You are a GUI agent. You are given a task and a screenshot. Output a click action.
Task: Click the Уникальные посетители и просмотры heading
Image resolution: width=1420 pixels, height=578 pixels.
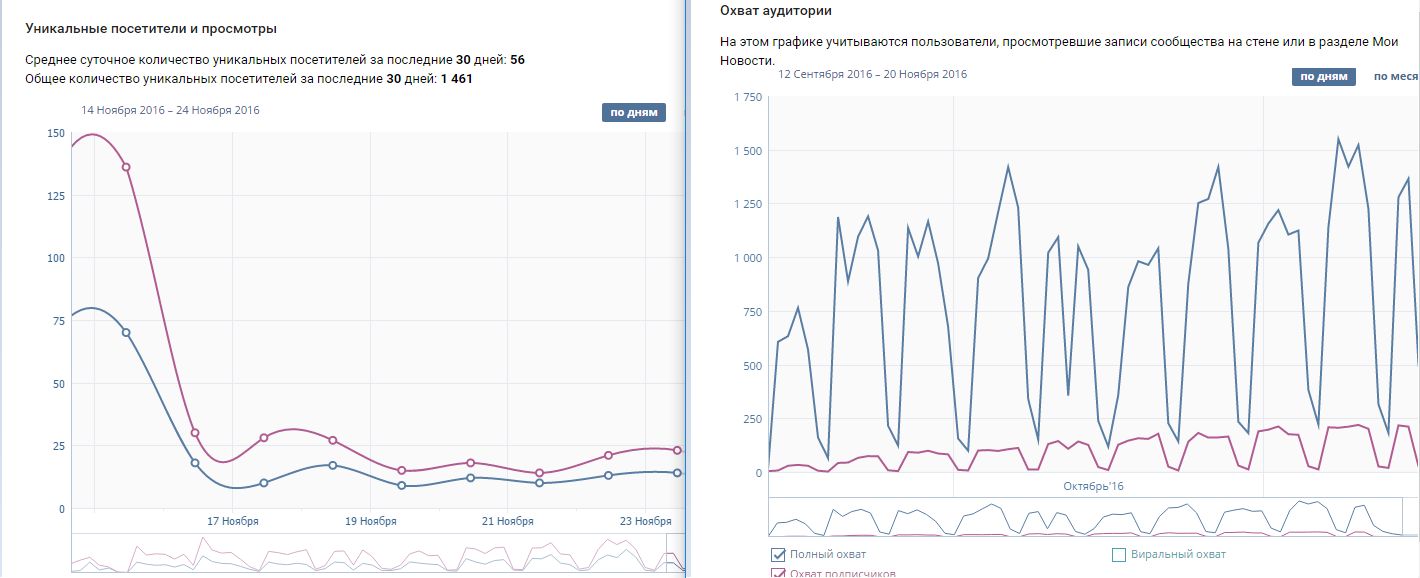tap(151, 29)
